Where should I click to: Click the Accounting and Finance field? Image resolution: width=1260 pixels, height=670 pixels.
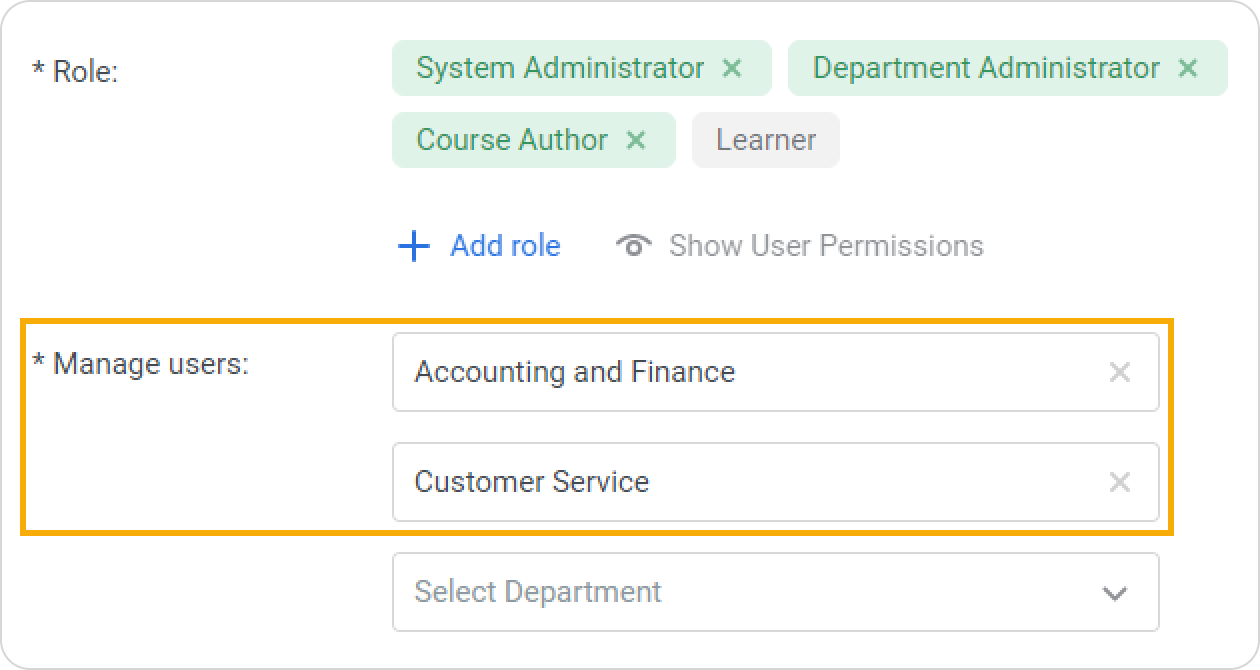click(x=740, y=372)
